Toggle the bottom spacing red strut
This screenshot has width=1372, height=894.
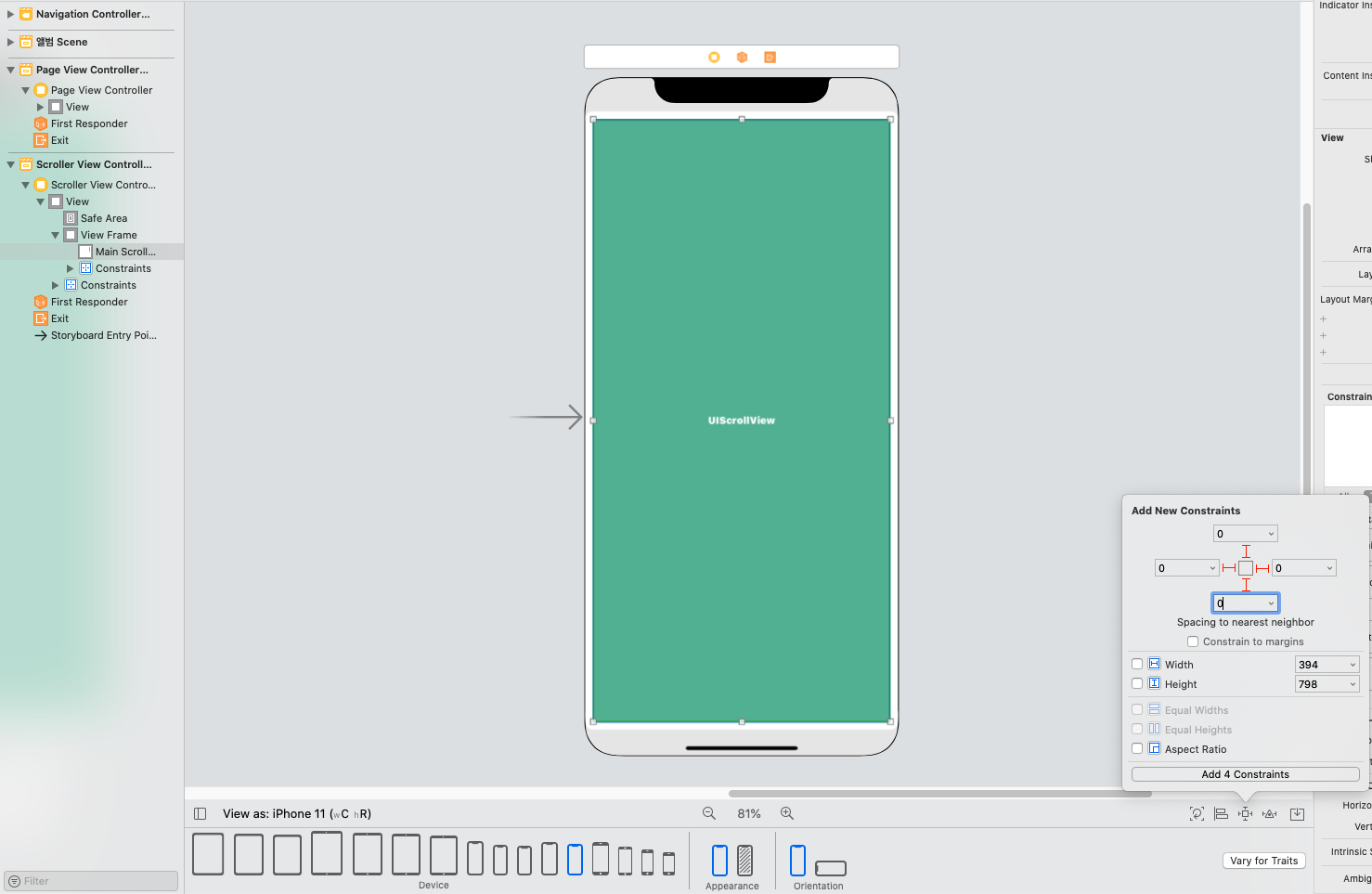point(1246,585)
